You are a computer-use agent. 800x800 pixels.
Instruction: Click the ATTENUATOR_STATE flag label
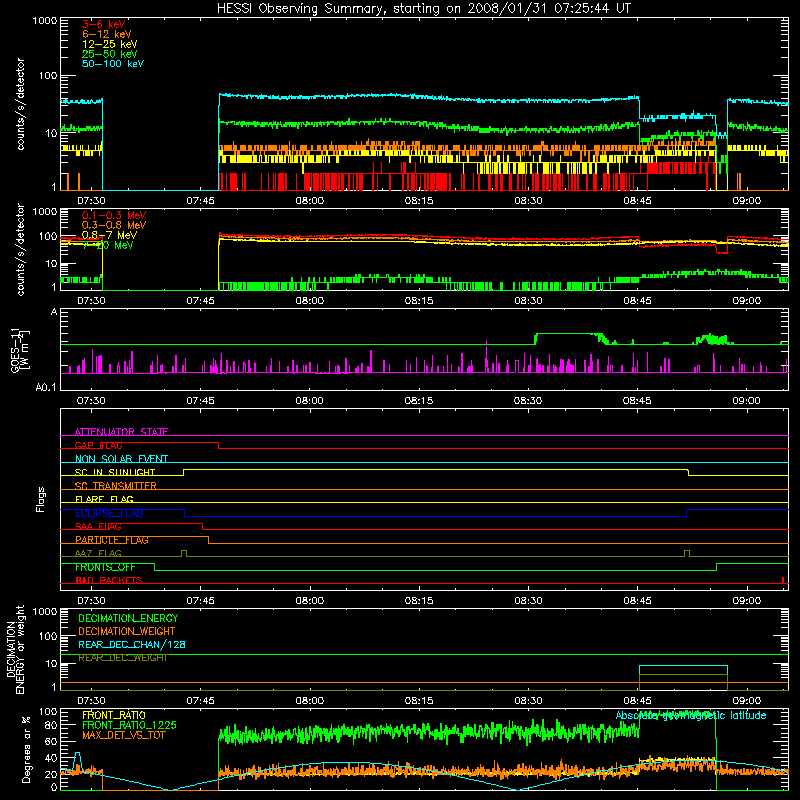121,432
